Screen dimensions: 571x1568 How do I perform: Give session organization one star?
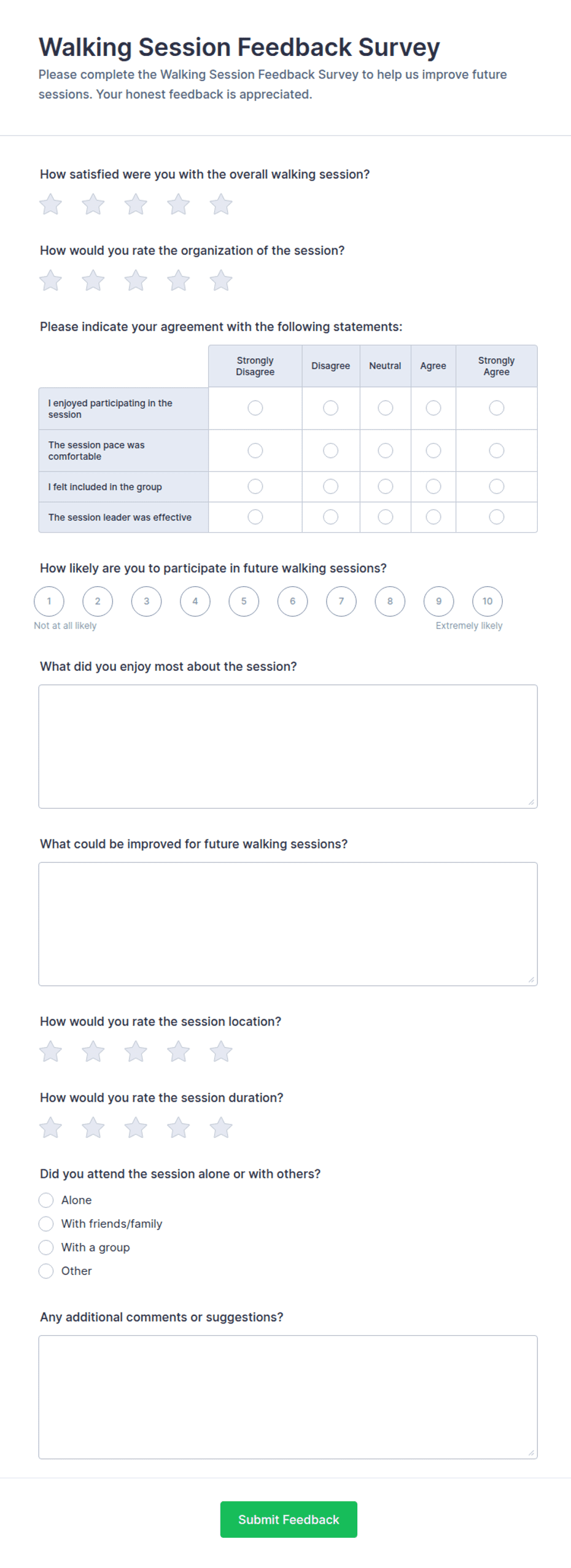50,280
